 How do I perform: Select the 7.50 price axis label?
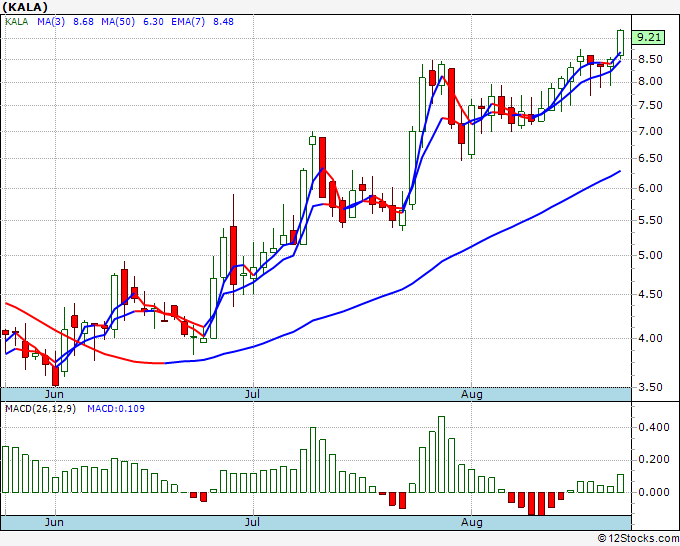[x=650, y=105]
